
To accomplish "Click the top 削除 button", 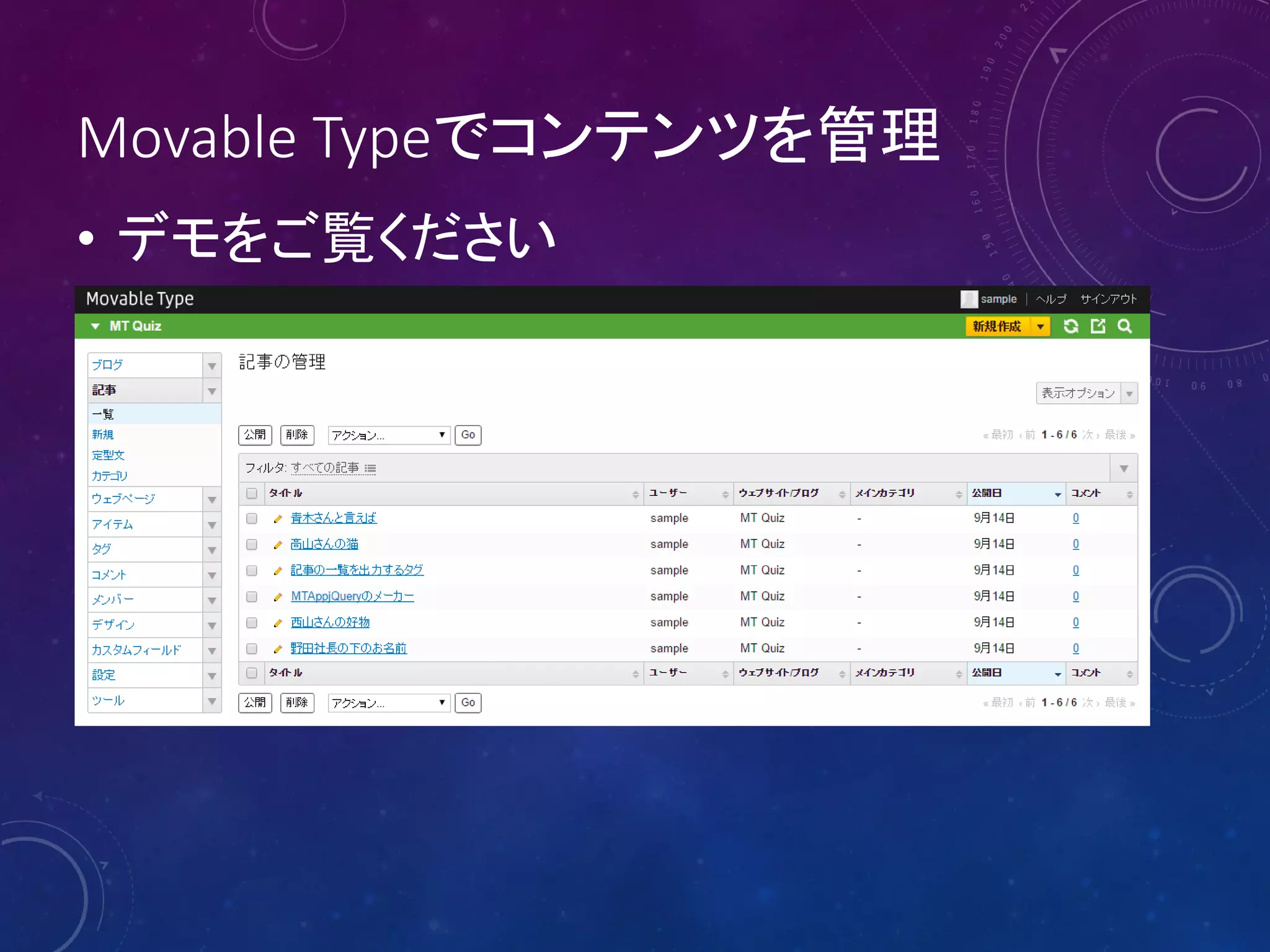I will [x=297, y=435].
